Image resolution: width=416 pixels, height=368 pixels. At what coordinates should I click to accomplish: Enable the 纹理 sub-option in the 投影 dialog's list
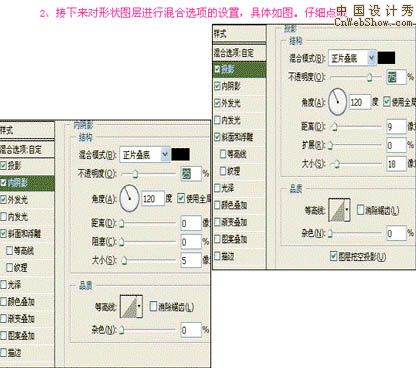coord(223,171)
